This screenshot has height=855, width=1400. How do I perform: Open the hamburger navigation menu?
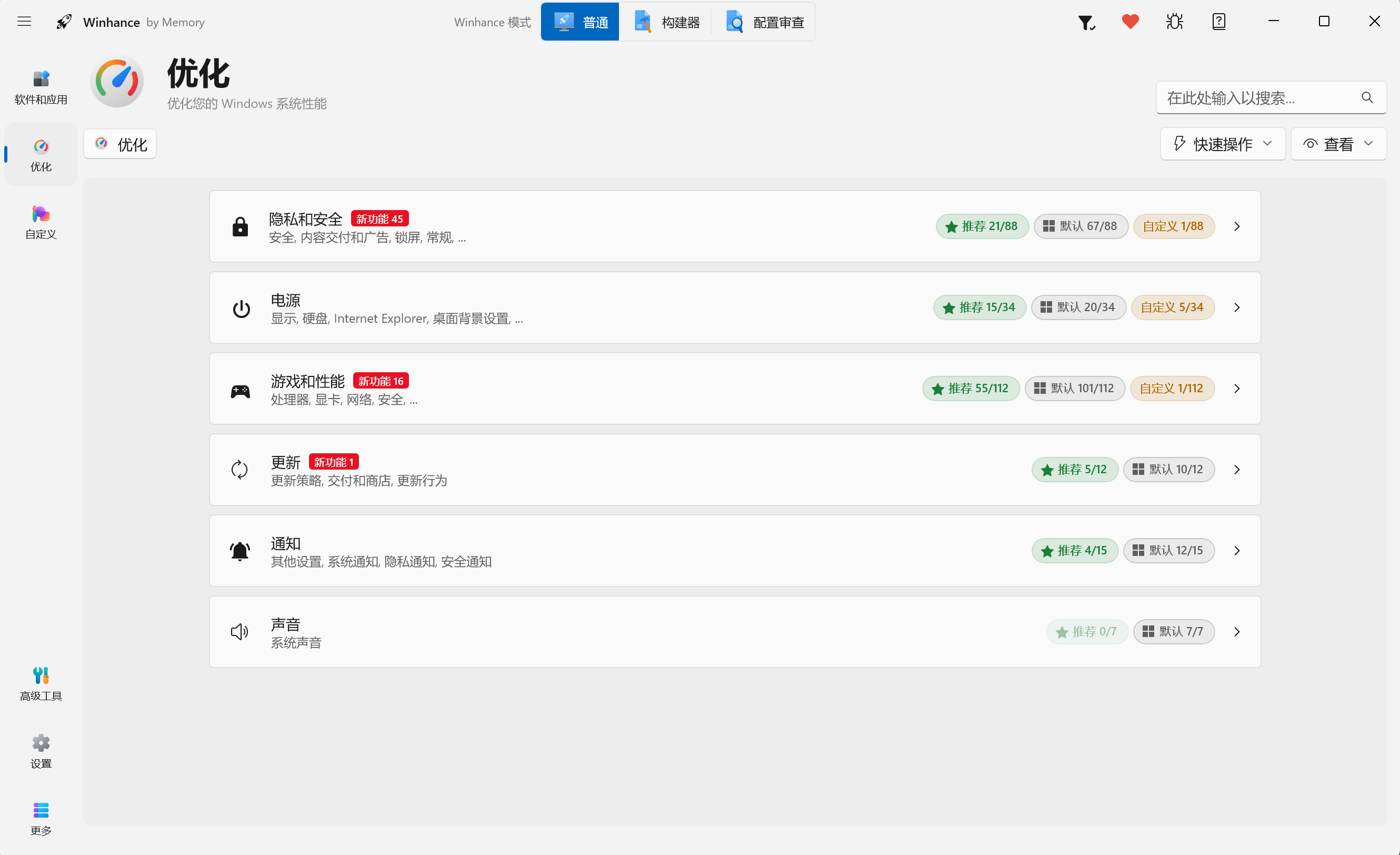24,22
